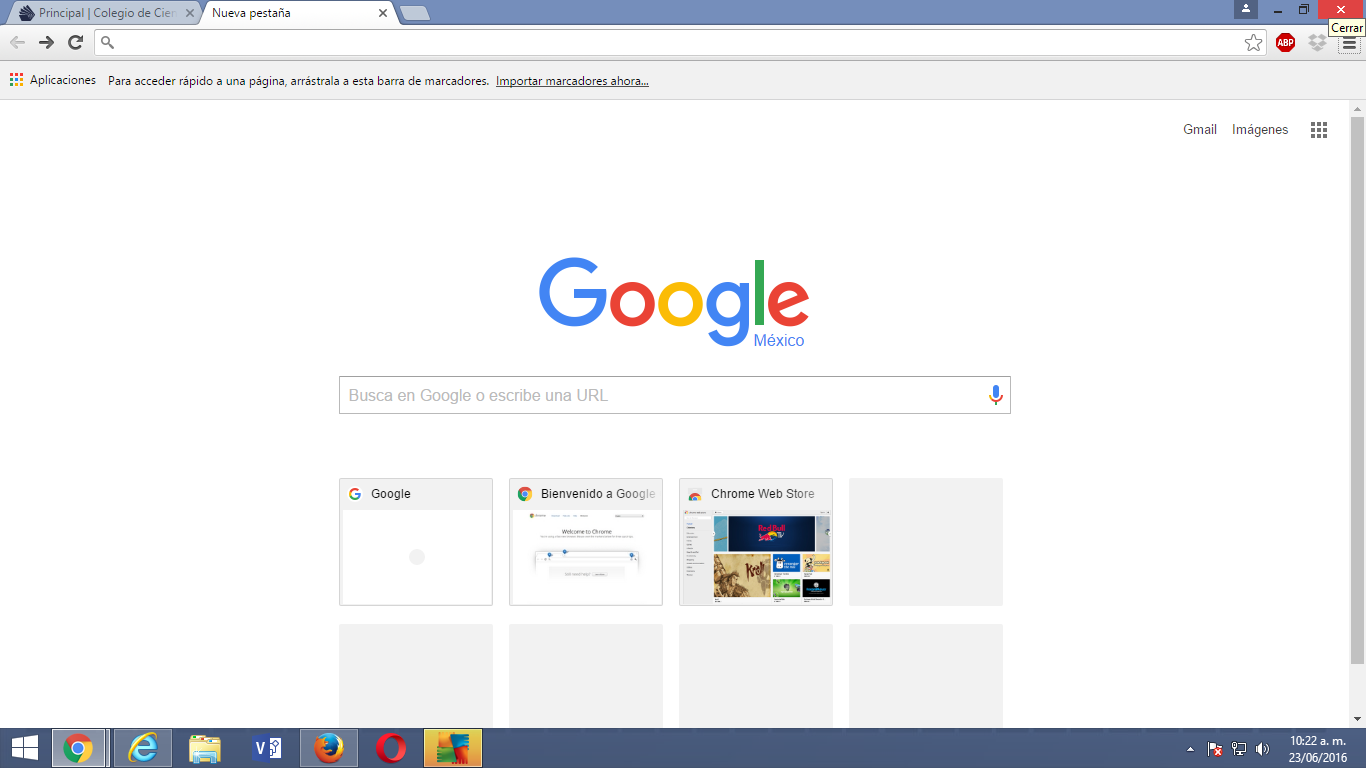Image resolution: width=1366 pixels, height=768 pixels.
Task: Open the volume speaker icon
Action: coord(1263,749)
